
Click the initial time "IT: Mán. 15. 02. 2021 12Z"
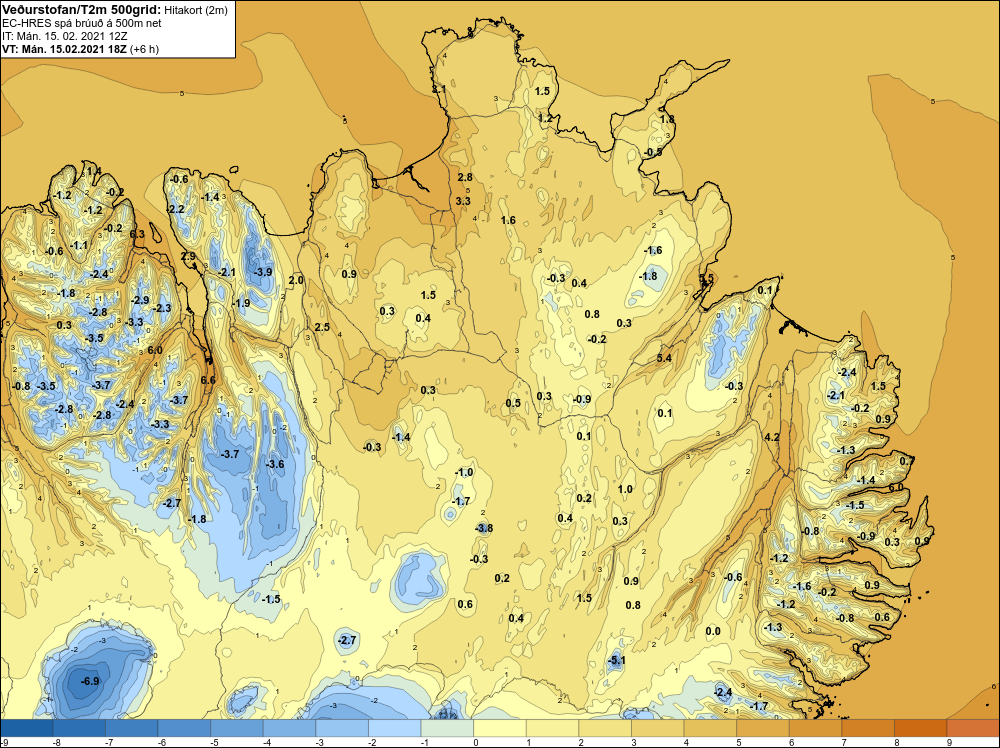[64, 36]
